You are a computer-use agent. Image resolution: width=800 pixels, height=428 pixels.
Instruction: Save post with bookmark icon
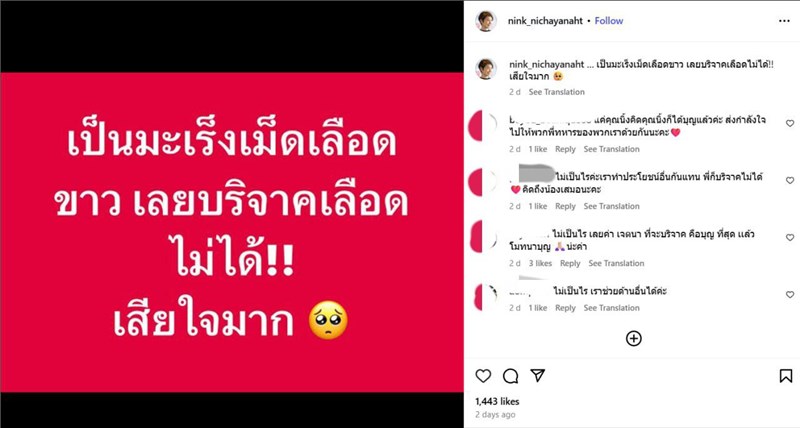pyautogui.click(x=786, y=376)
